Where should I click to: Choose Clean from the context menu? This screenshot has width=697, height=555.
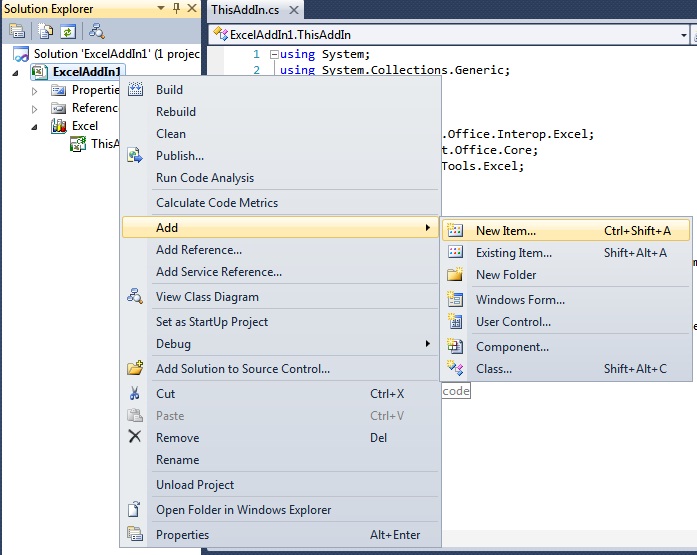(280, 134)
